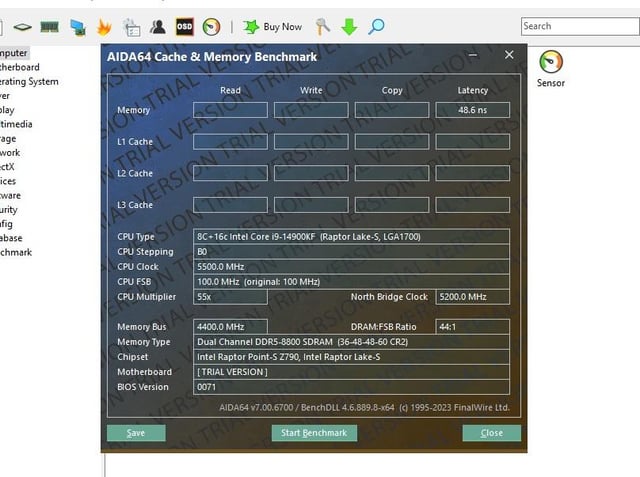Open the Sensor item in the main pane
640x477 pixels.
coord(551,69)
